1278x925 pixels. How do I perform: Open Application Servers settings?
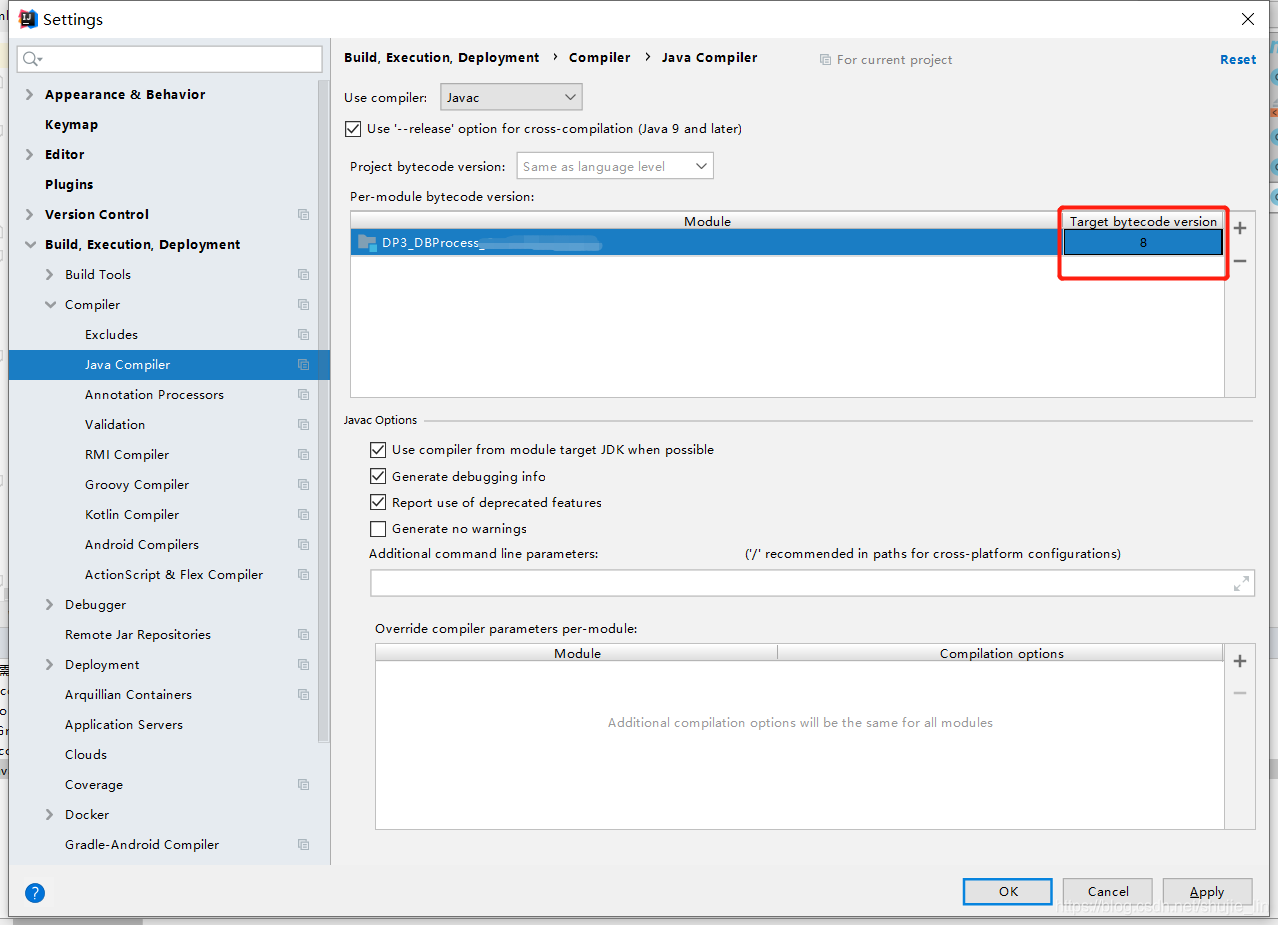pos(124,724)
